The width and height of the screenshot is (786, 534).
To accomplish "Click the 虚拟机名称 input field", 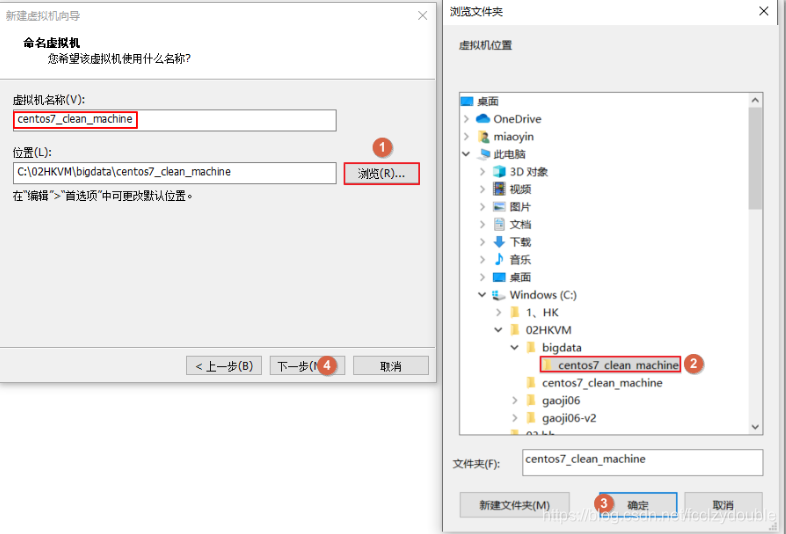I will (174, 120).
